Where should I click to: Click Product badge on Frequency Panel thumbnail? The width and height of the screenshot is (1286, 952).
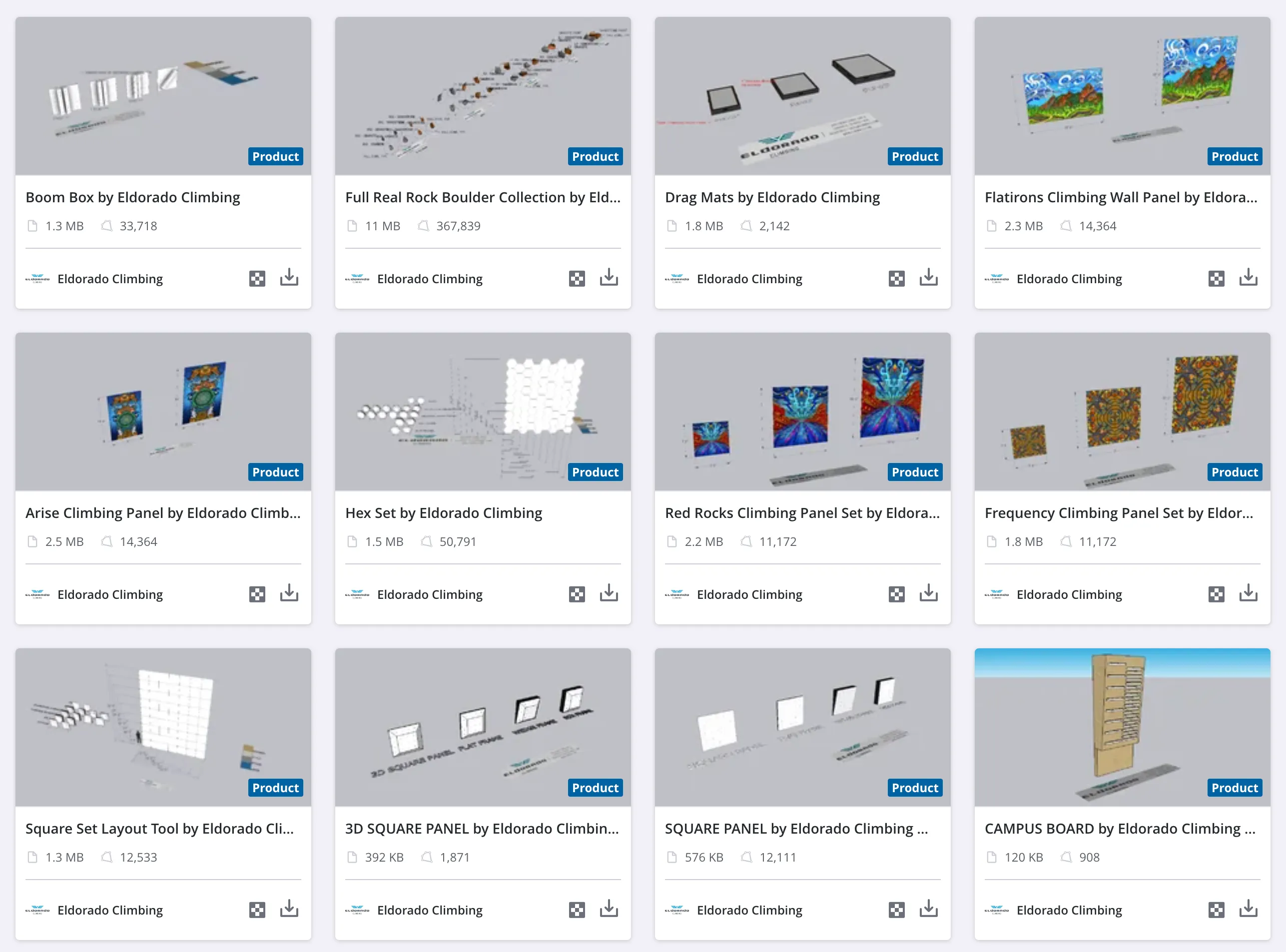coord(1234,472)
